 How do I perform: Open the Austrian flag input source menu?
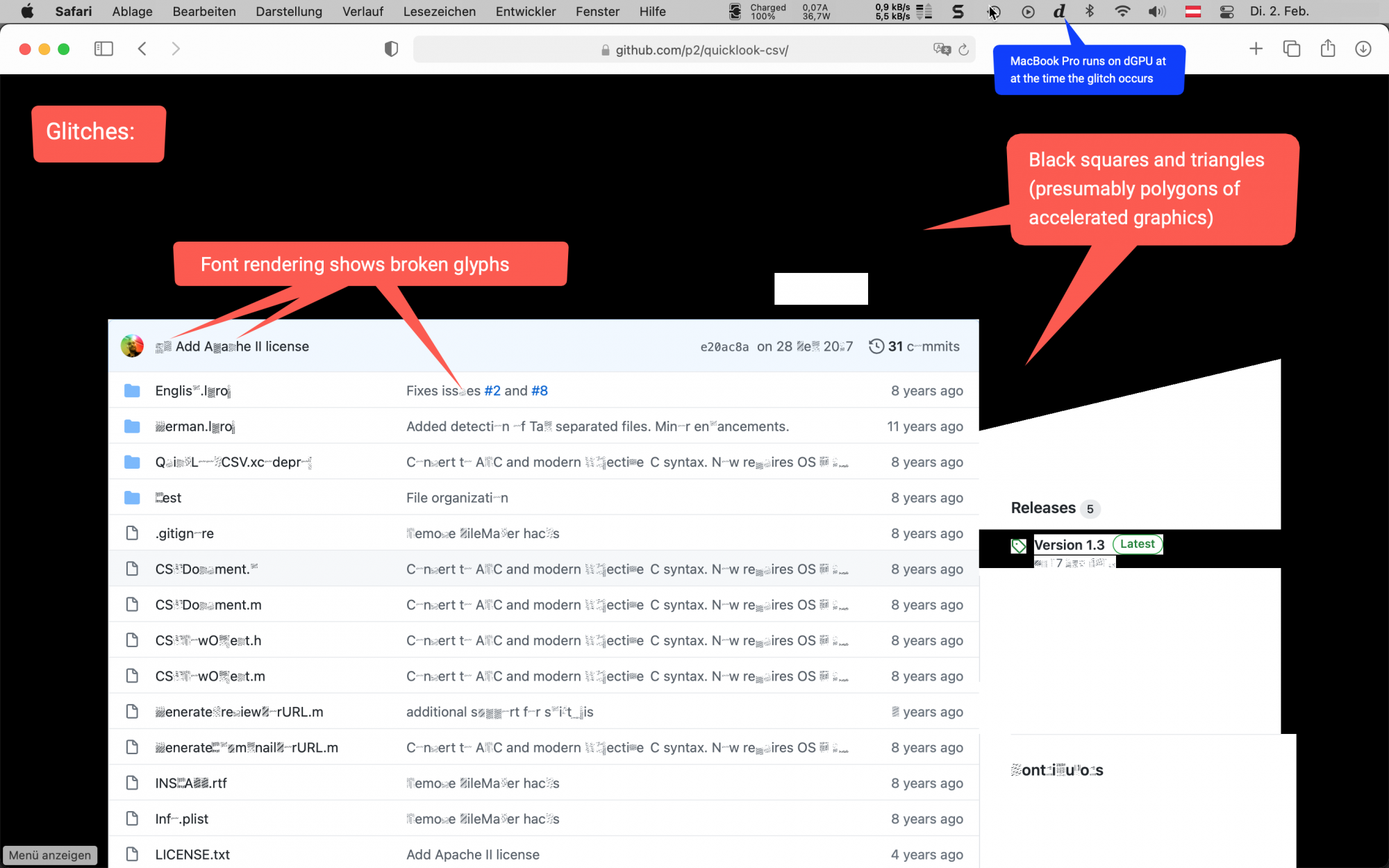(x=1193, y=11)
